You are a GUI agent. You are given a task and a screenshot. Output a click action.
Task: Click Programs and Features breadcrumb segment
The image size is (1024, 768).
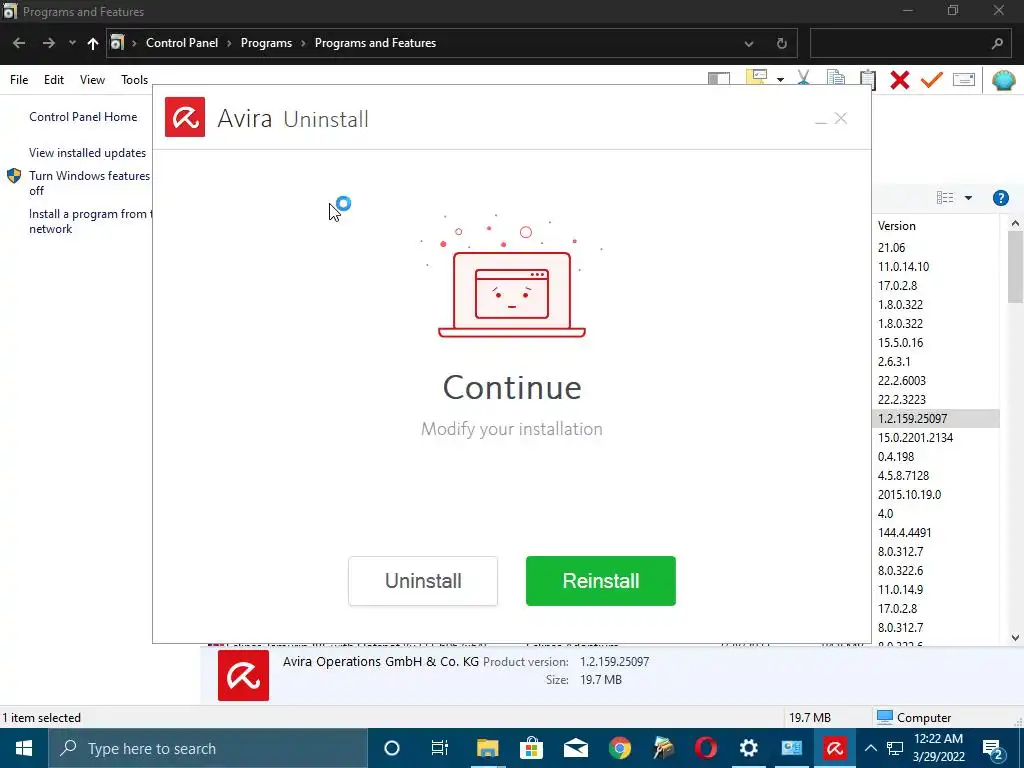pos(375,43)
